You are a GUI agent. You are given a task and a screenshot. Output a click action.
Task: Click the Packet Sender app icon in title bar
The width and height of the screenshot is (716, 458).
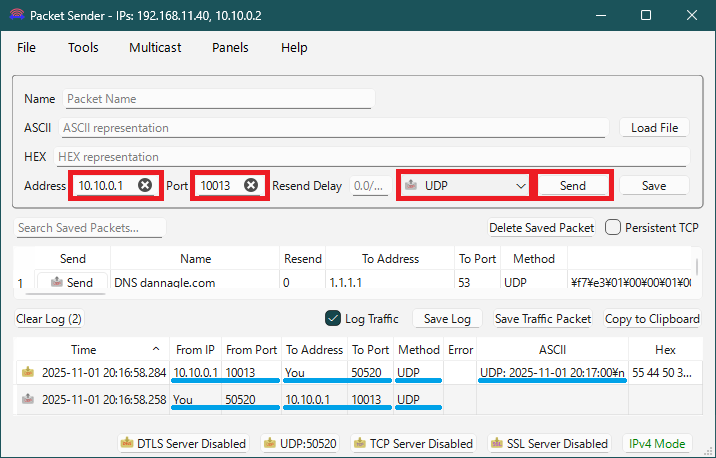pos(13,17)
